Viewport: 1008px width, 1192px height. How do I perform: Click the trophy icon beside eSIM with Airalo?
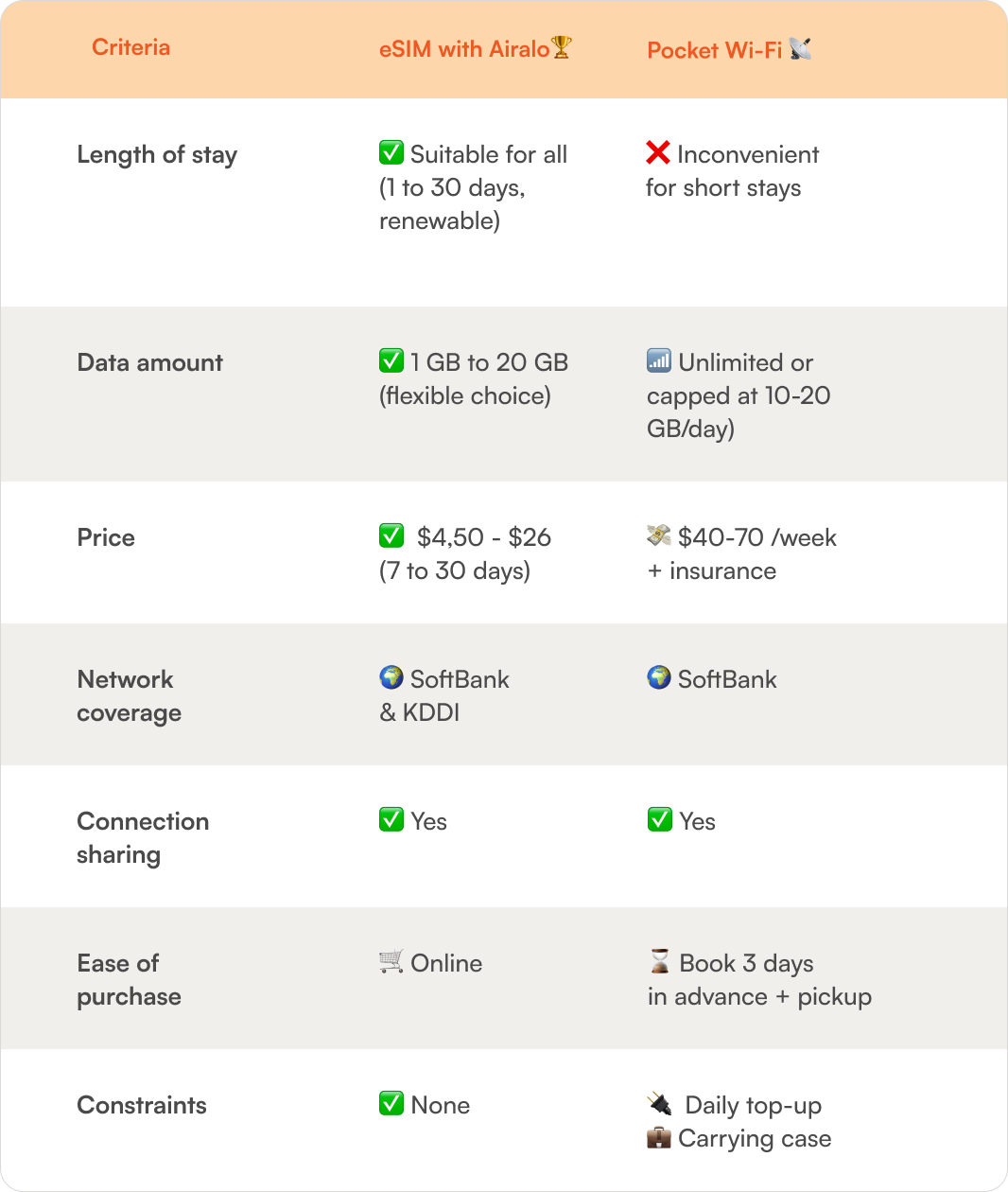[562, 47]
